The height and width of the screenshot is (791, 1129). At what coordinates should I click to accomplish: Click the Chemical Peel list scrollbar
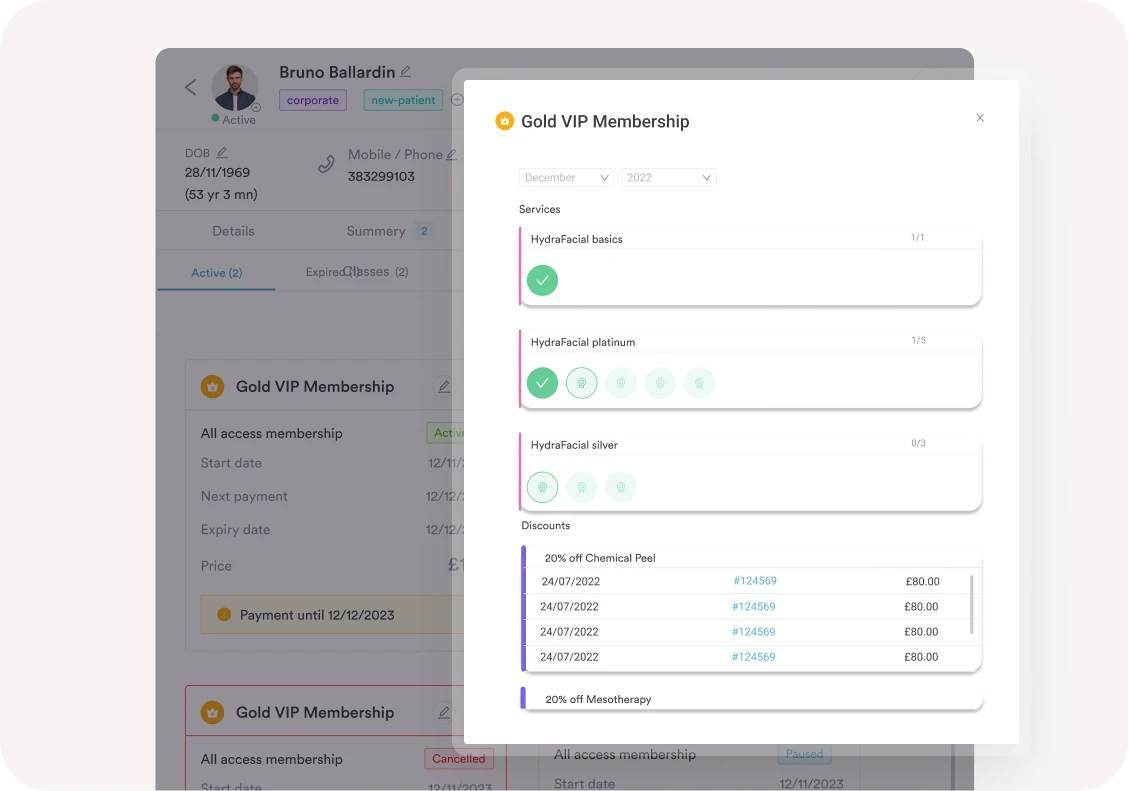[x=972, y=603]
